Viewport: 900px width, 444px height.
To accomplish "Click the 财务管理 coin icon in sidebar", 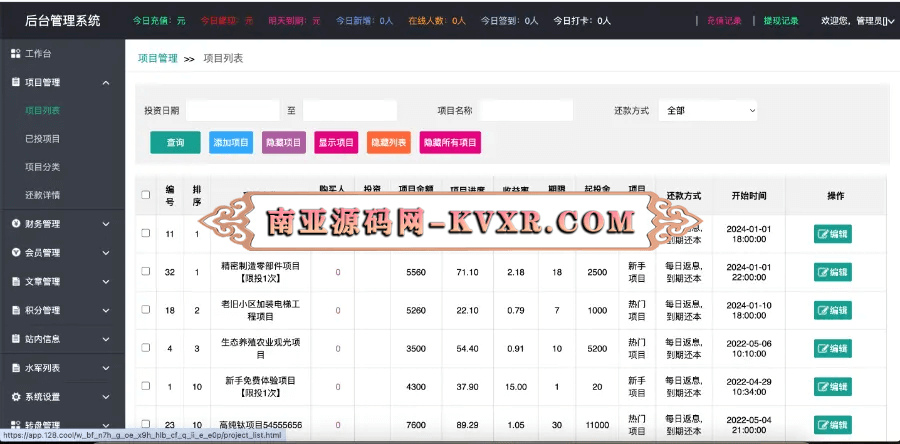I will (x=16, y=224).
